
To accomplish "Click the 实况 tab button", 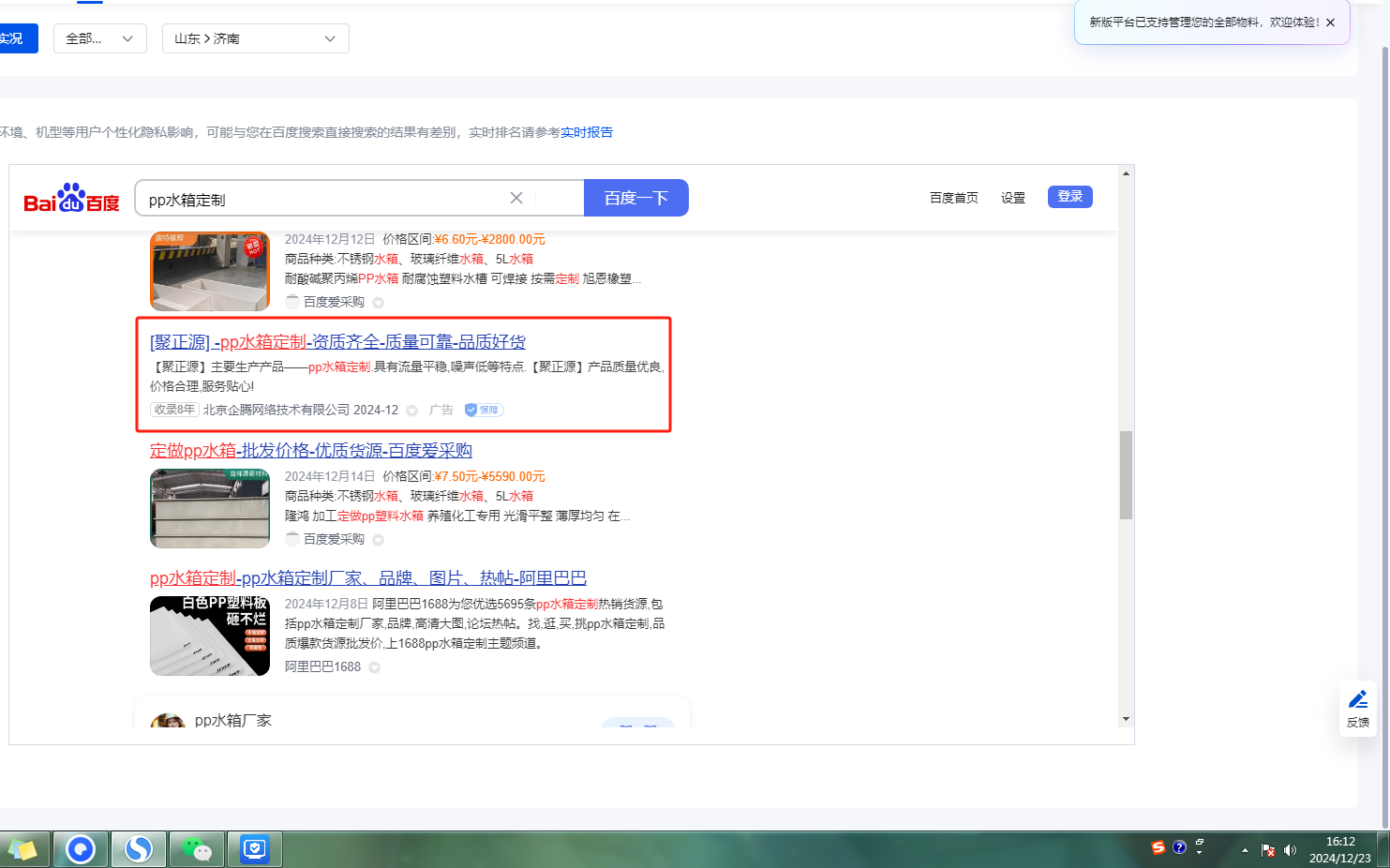I will [x=18, y=38].
